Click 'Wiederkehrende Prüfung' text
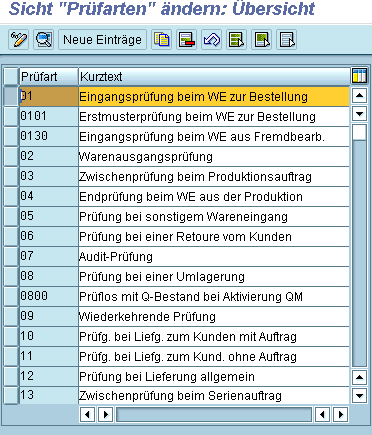372x435 pixels. click(x=147, y=317)
